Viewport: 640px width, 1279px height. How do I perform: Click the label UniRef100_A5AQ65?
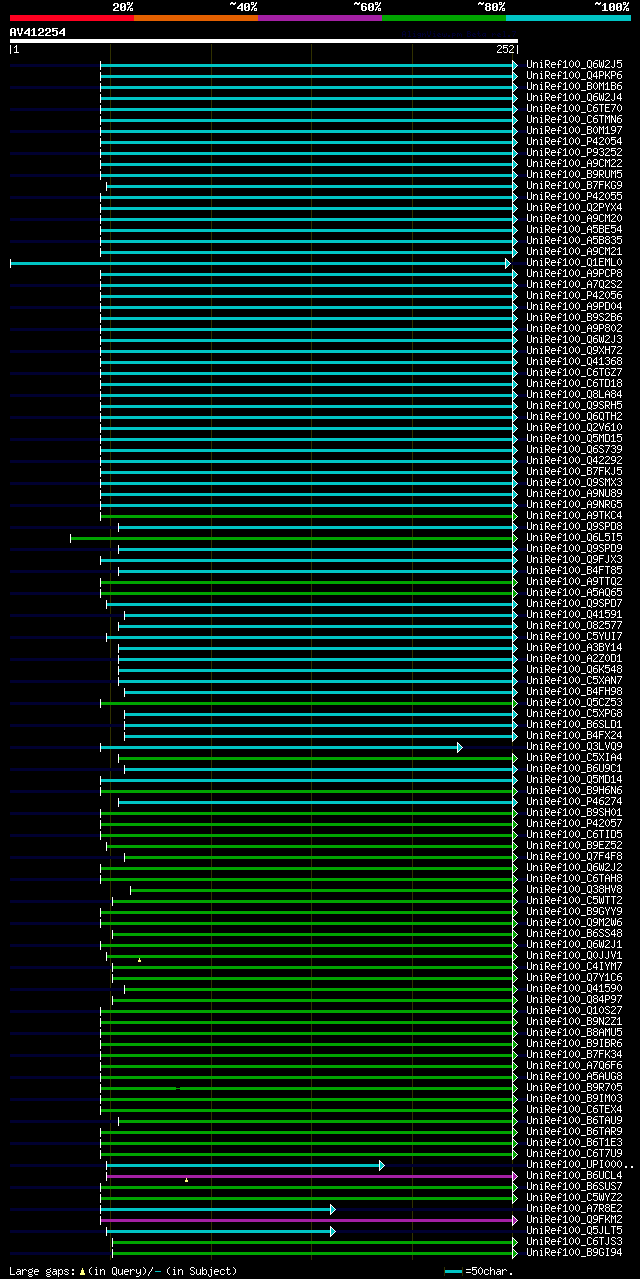click(574, 592)
